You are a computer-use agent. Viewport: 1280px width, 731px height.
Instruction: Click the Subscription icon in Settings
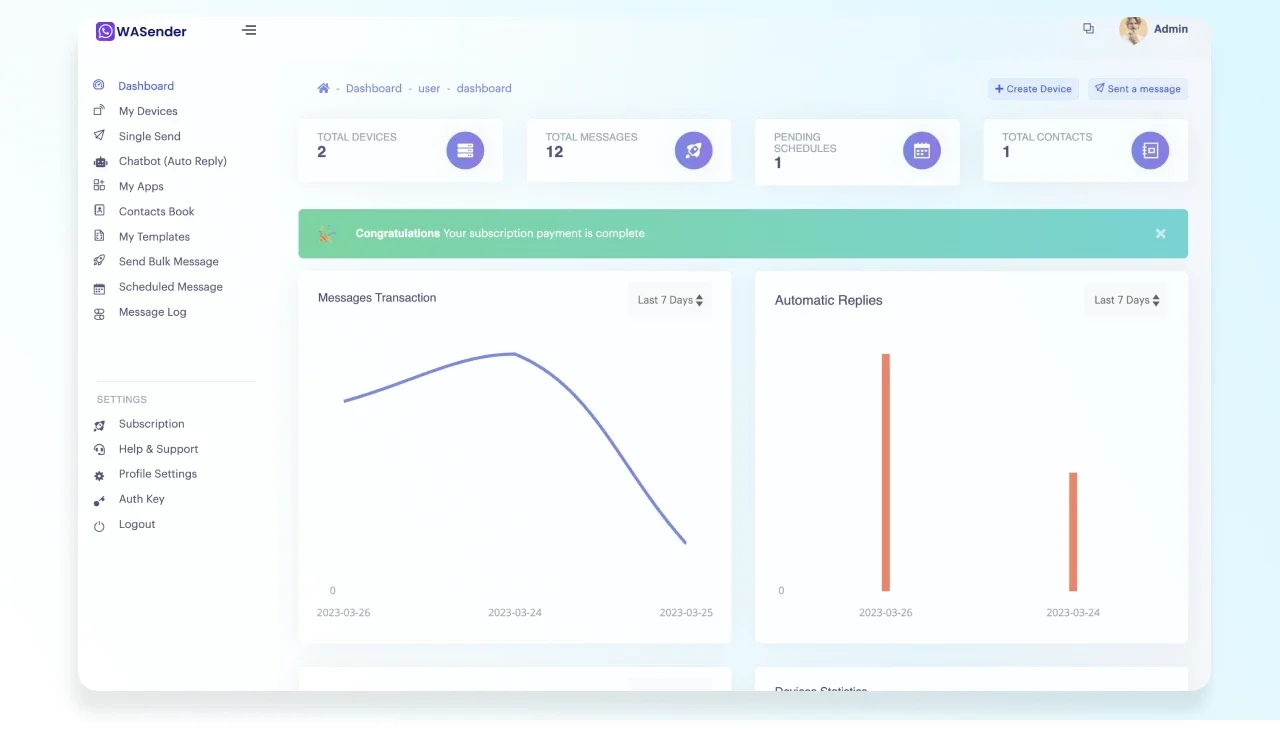[x=99, y=425]
